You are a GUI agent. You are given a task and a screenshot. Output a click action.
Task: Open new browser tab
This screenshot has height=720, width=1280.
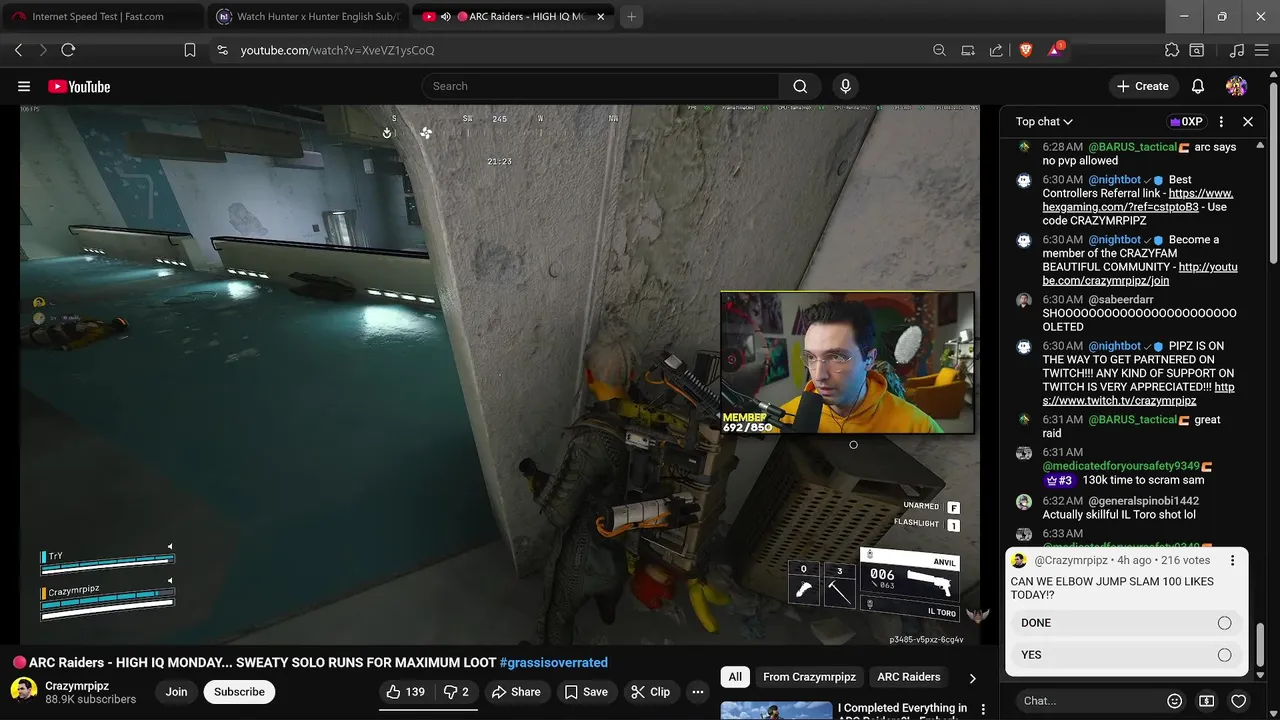point(631,17)
